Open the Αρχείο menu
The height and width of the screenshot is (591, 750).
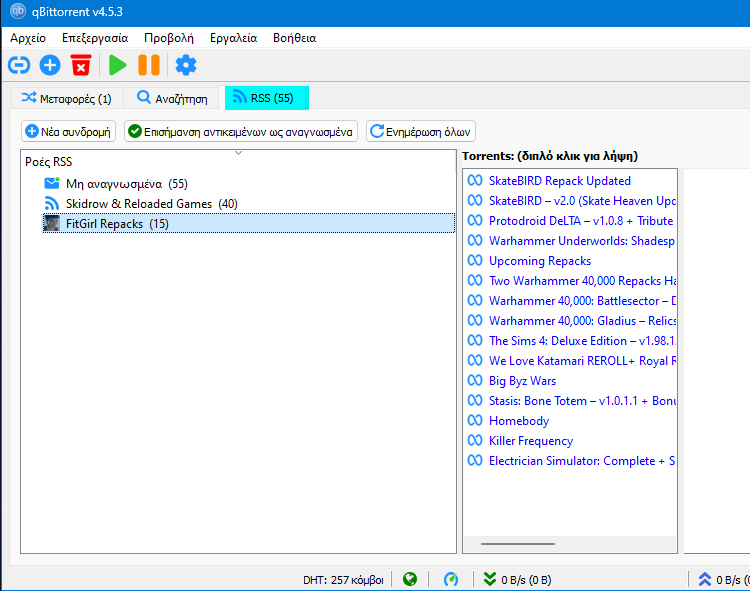[28, 38]
